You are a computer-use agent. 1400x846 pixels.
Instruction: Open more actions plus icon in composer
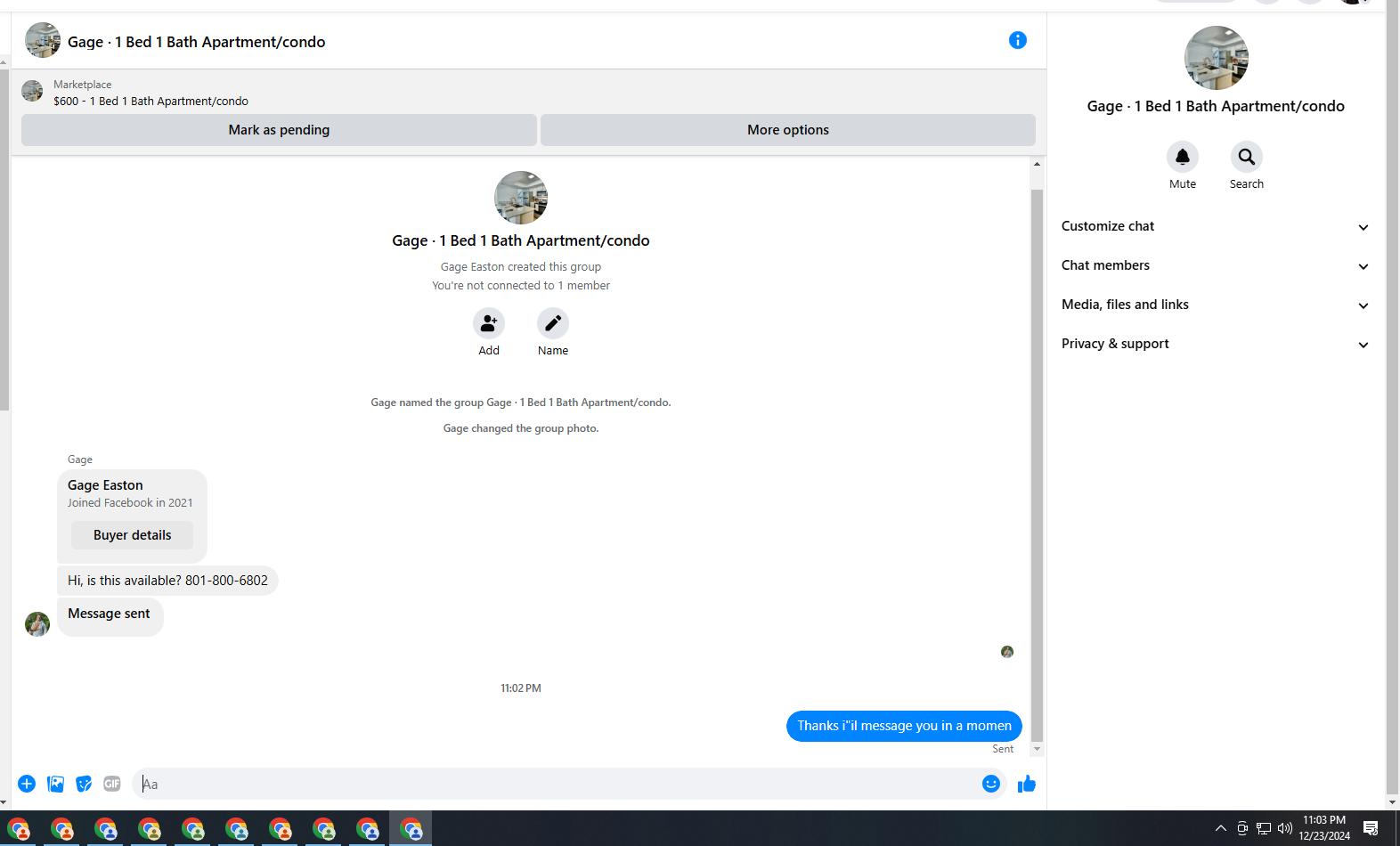27,784
